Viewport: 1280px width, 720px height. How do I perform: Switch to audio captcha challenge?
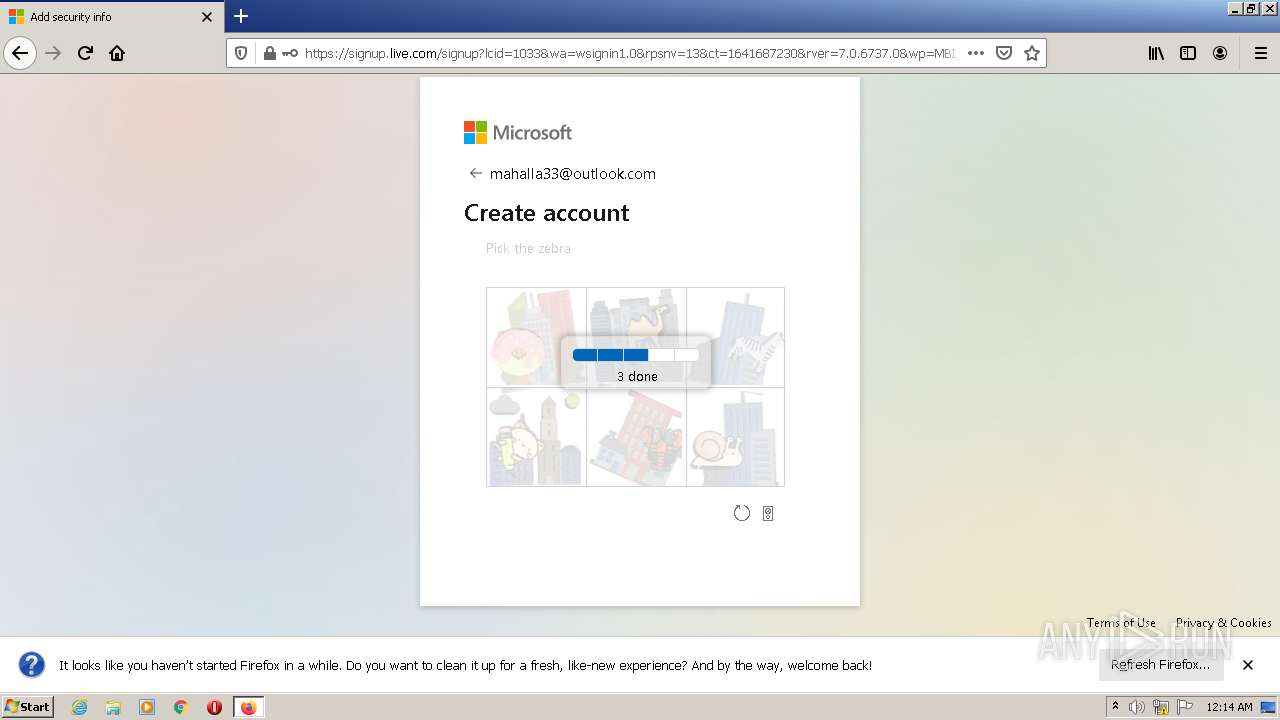768,513
